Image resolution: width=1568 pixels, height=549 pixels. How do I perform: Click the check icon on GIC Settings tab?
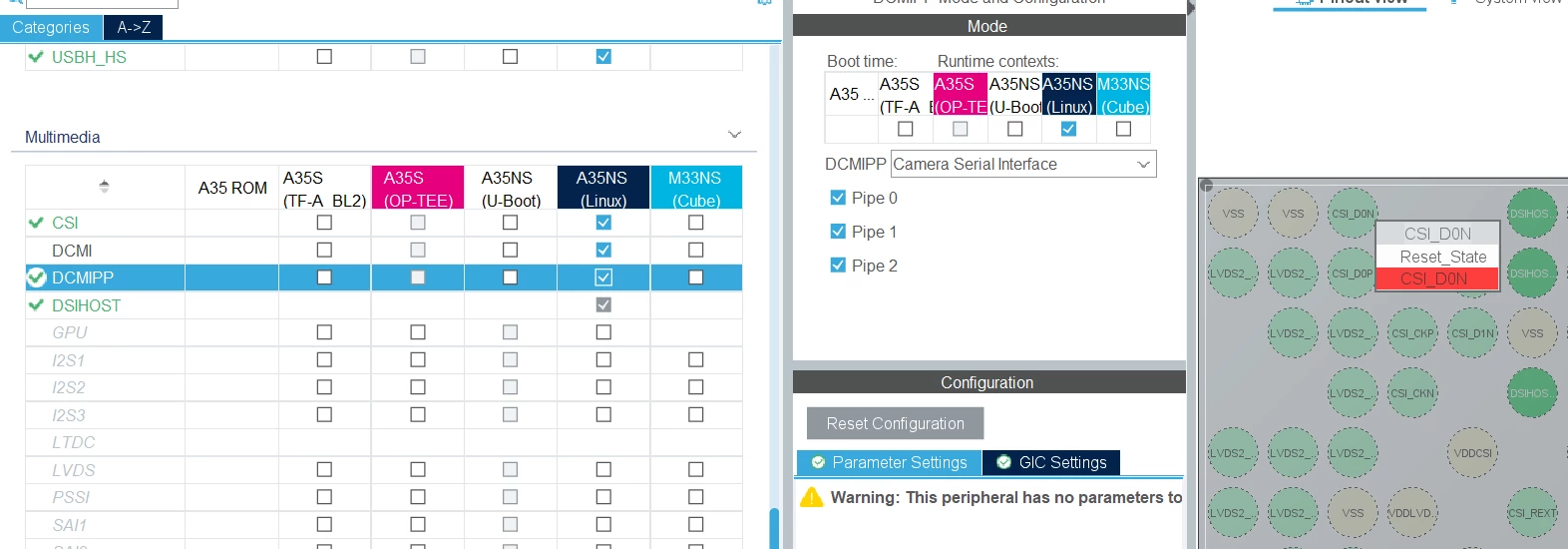coord(1004,462)
